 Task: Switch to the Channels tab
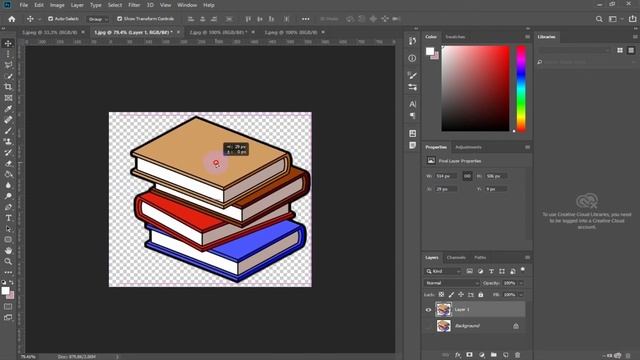[456, 258]
